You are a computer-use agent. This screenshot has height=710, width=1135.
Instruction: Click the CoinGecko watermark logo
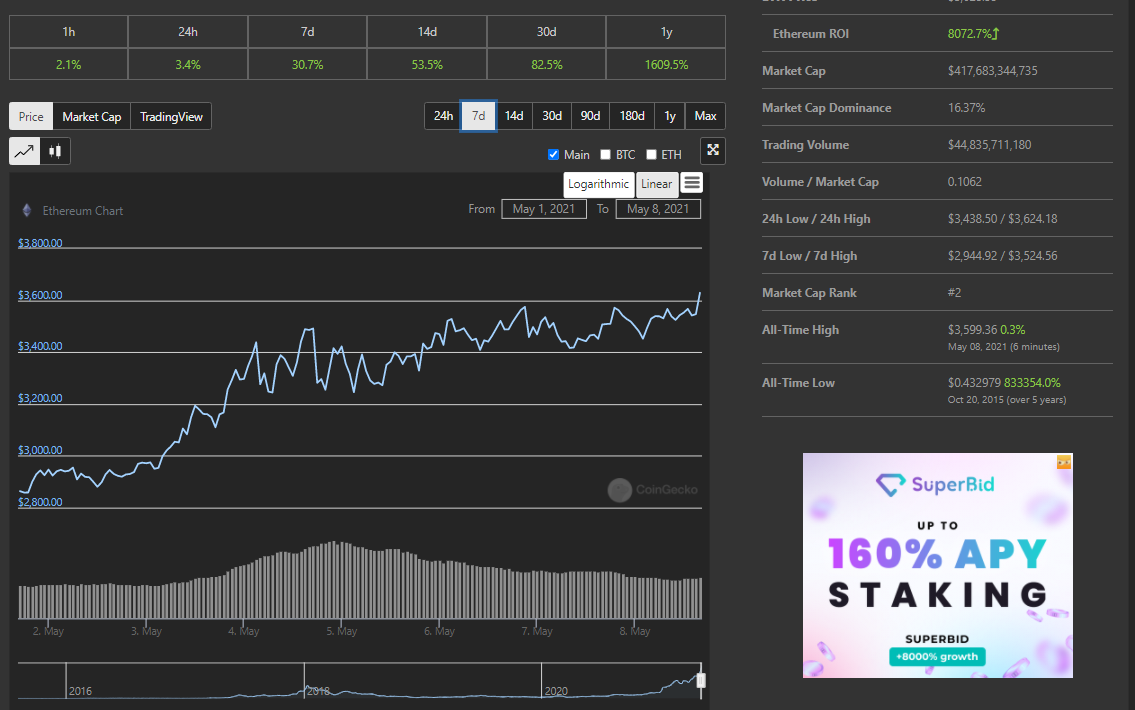[620, 490]
